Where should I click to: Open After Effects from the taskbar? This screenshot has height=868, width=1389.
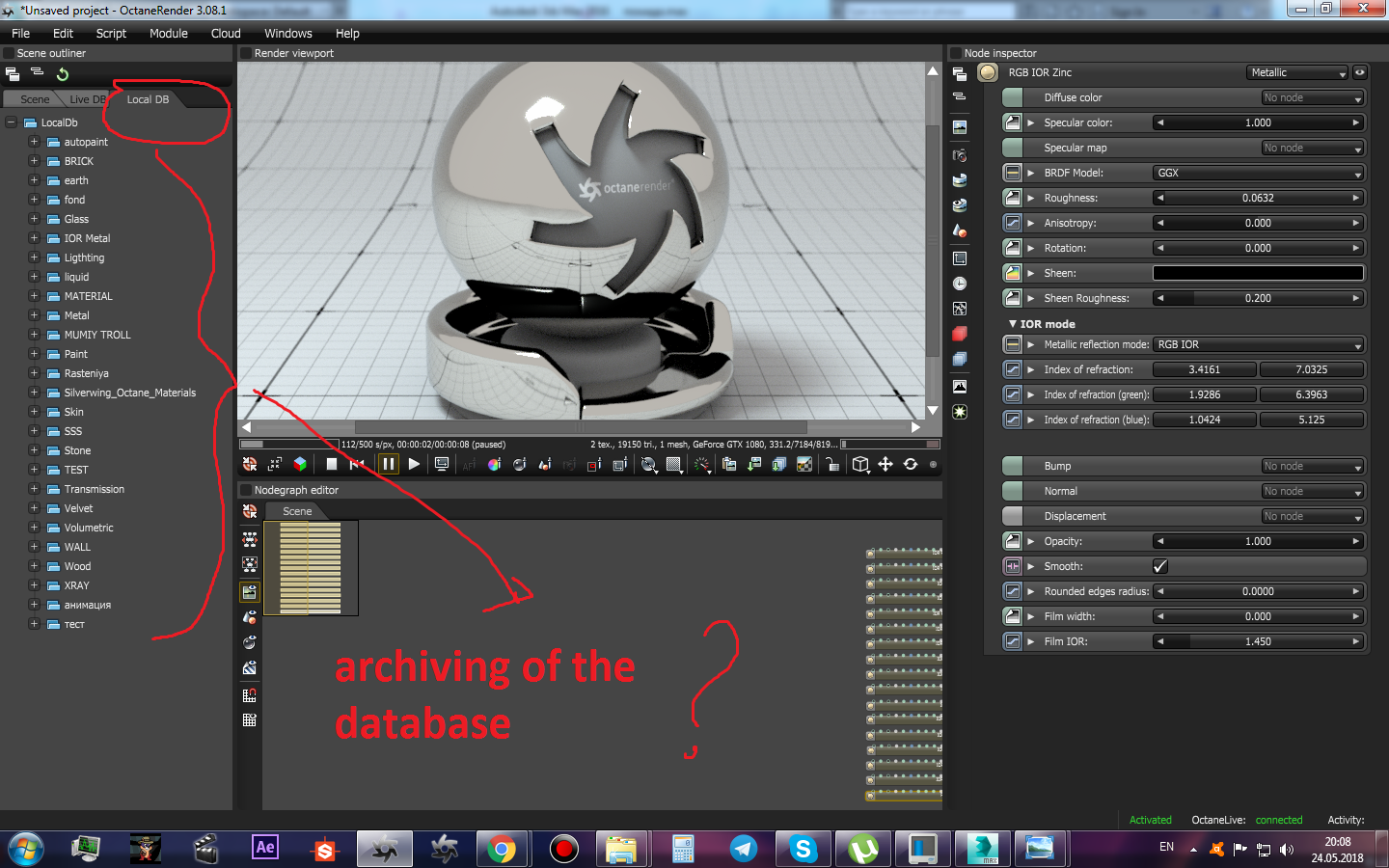click(x=264, y=849)
